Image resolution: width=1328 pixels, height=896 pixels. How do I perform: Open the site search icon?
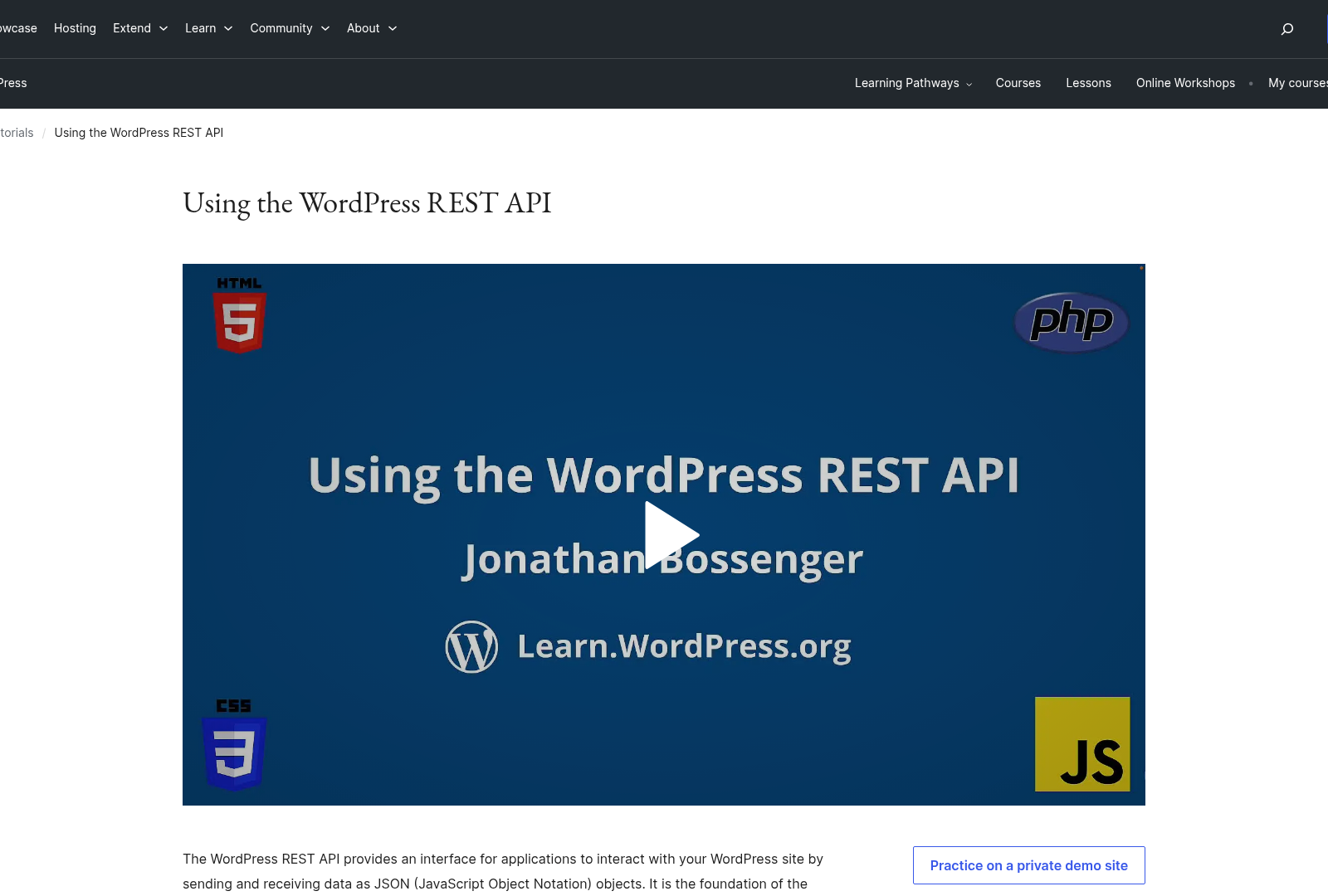coord(1287,29)
